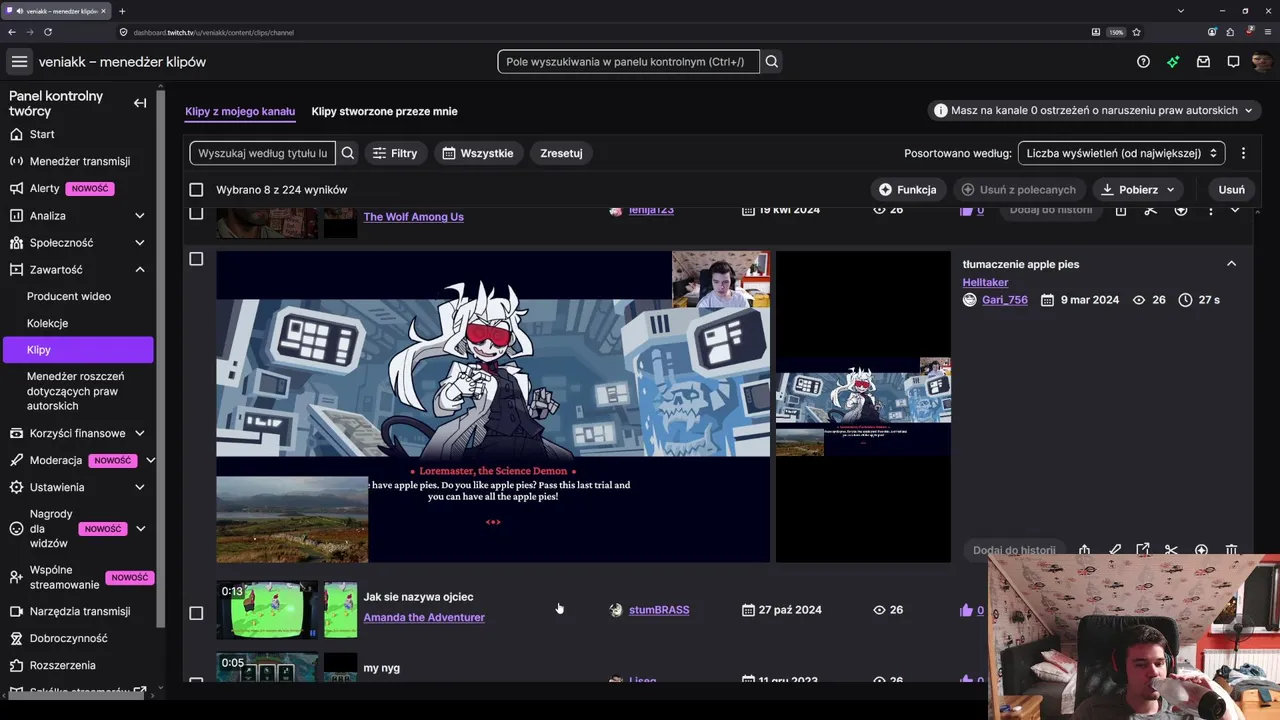Toggle the select-all clips checkbox
The image size is (1280, 720).
click(x=196, y=190)
